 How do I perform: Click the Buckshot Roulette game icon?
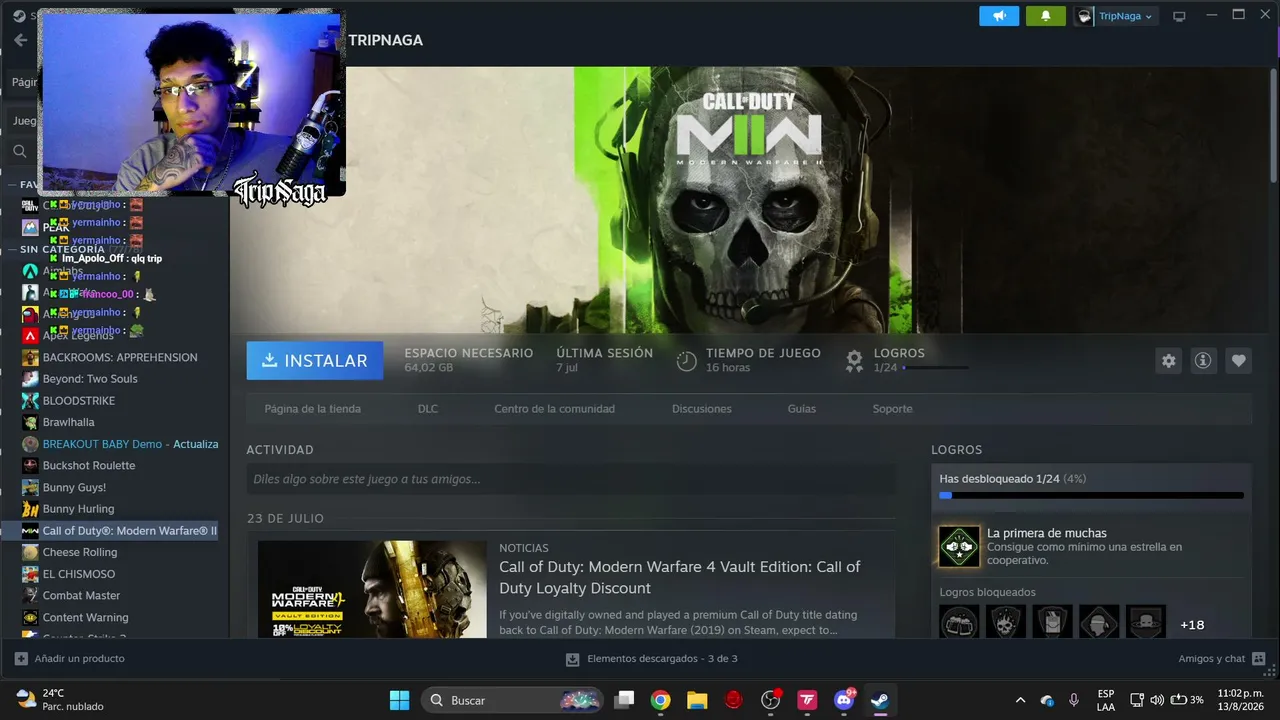pyautogui.click(x=31, y=466)
